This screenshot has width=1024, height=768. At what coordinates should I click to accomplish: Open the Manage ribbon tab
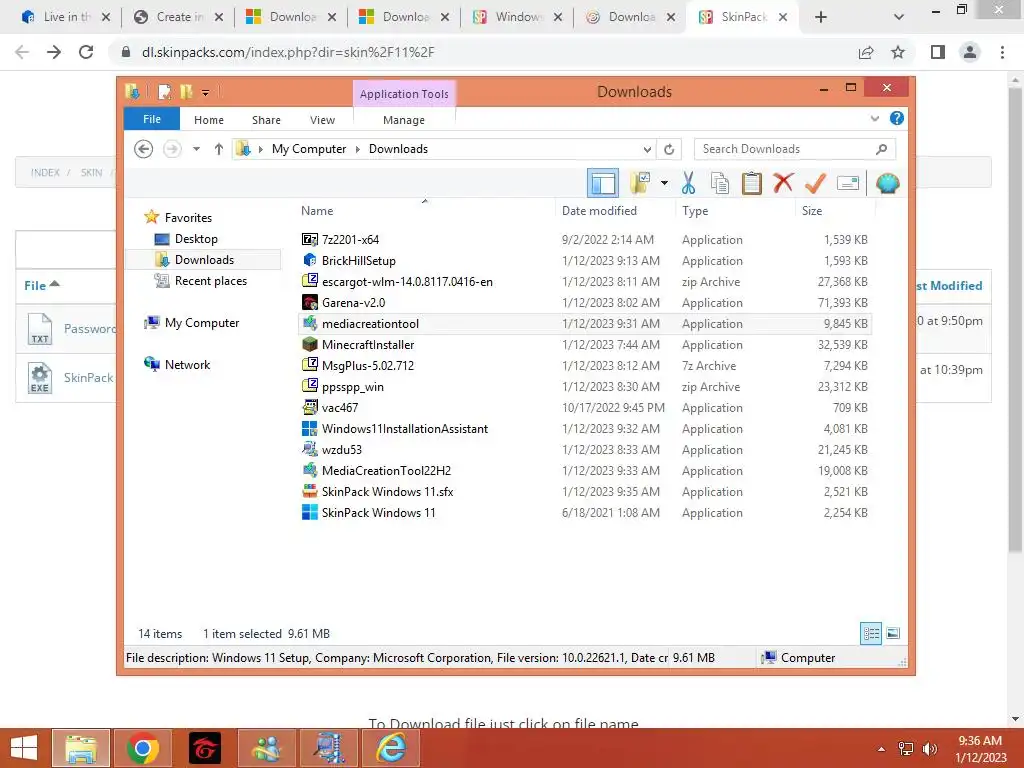(404, 120)
